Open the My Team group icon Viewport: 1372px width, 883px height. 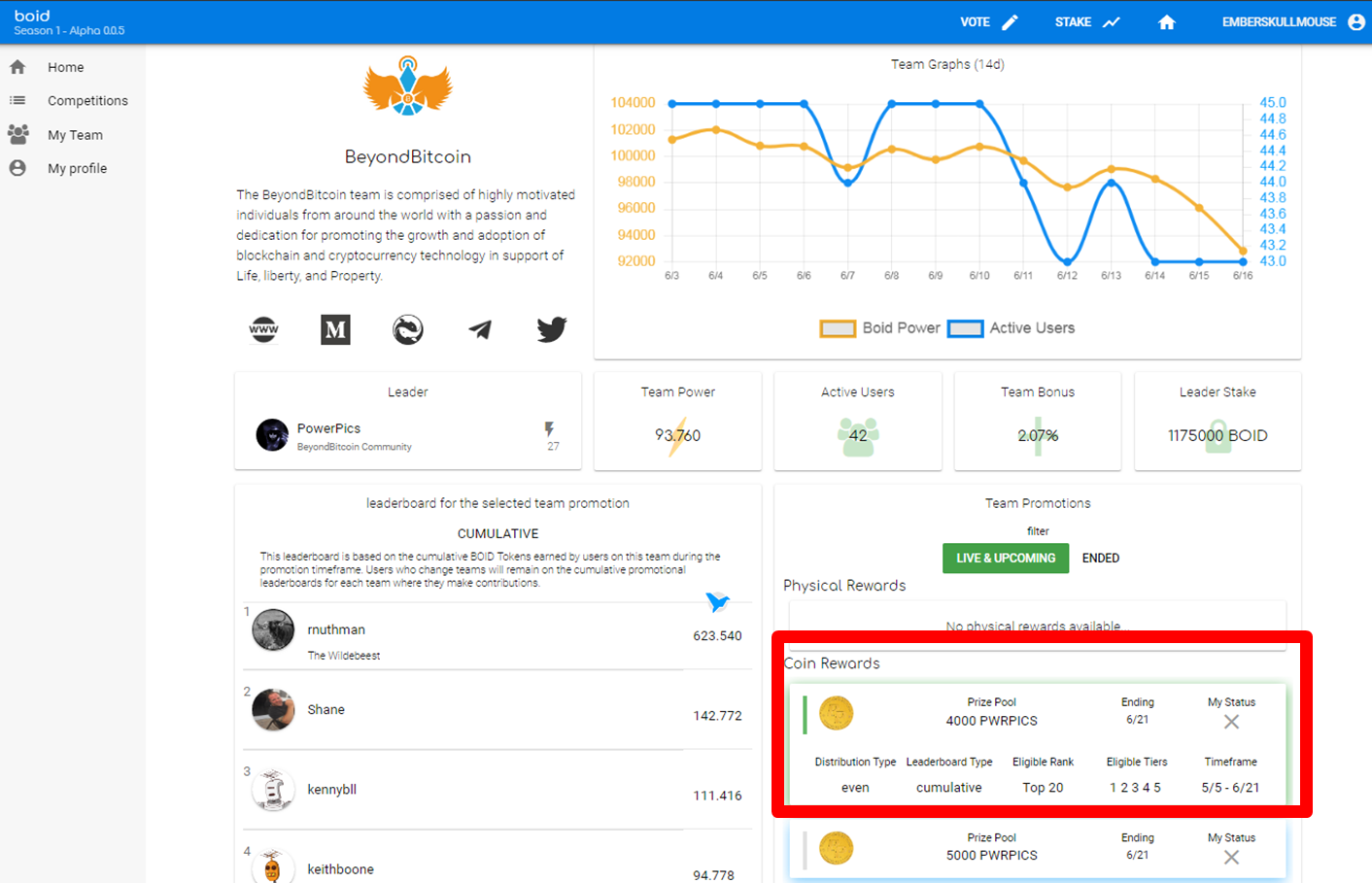tap(17, 134)
